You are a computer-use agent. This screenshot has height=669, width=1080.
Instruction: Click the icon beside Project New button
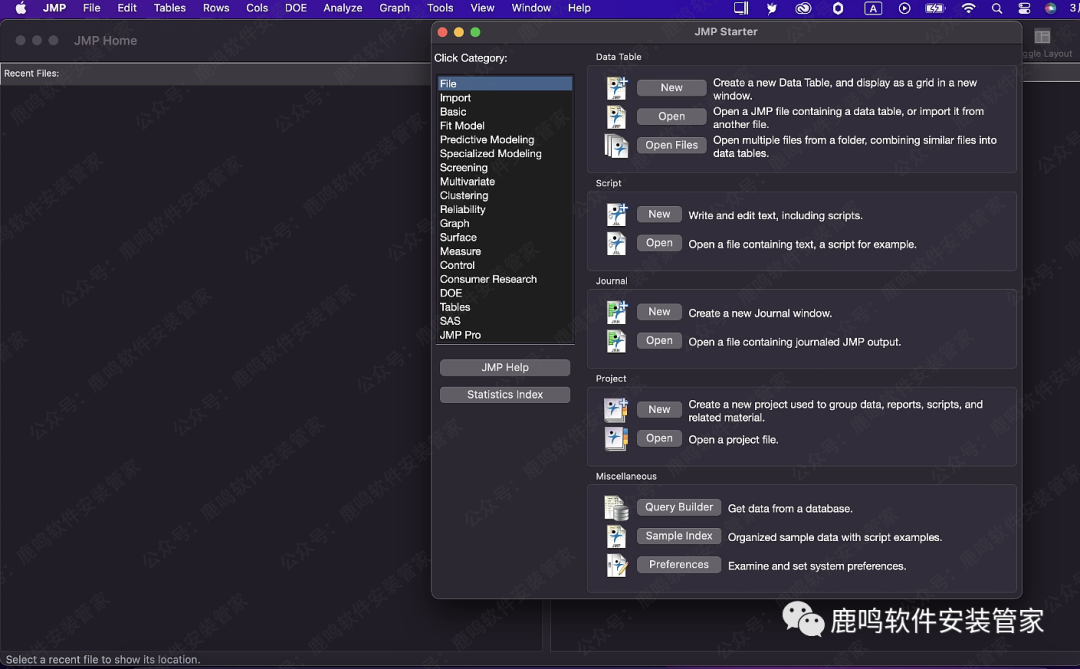(x=616, y=410)
